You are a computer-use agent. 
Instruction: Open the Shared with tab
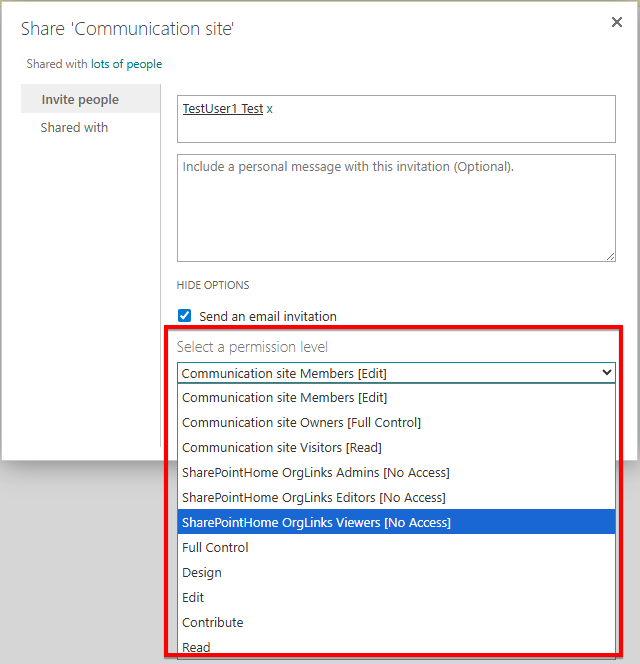click(74, 128)
